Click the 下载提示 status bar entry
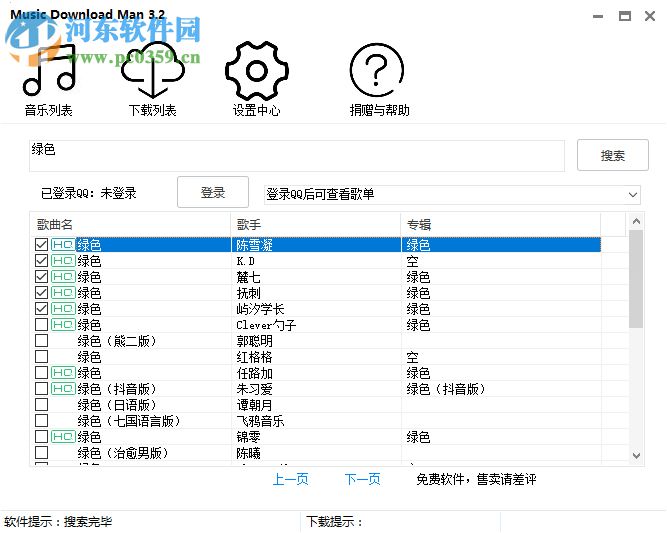 pos(334,522)
